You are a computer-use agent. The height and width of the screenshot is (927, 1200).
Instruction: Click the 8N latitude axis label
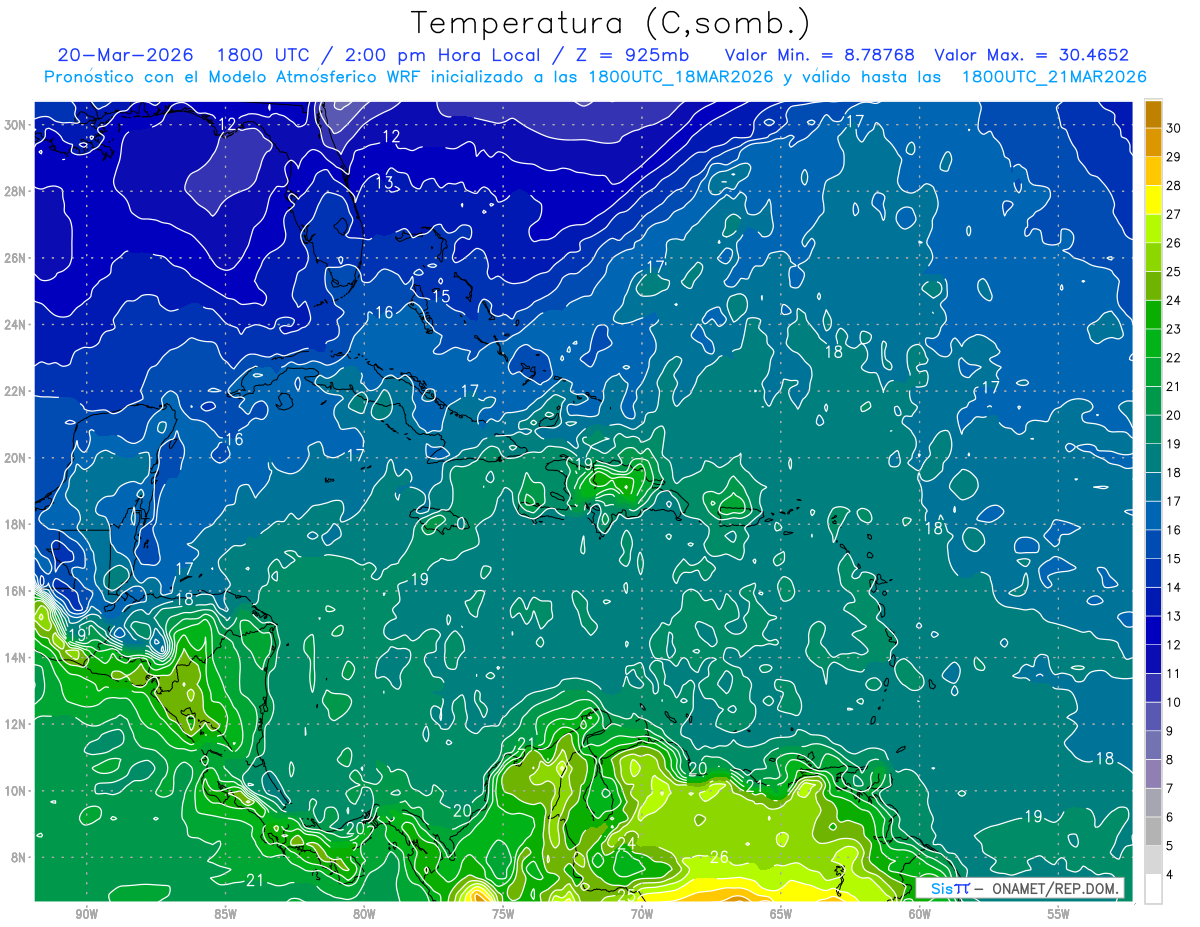point(19,857)
